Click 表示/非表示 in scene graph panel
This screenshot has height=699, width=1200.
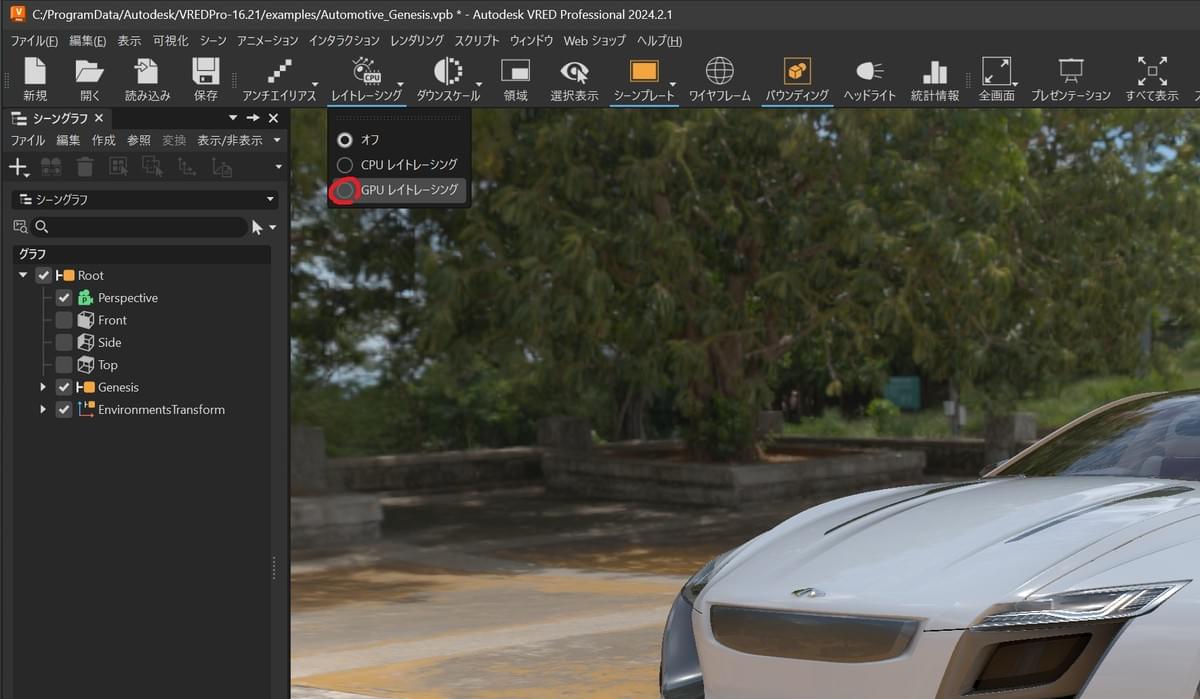click(x=229, y=141)
